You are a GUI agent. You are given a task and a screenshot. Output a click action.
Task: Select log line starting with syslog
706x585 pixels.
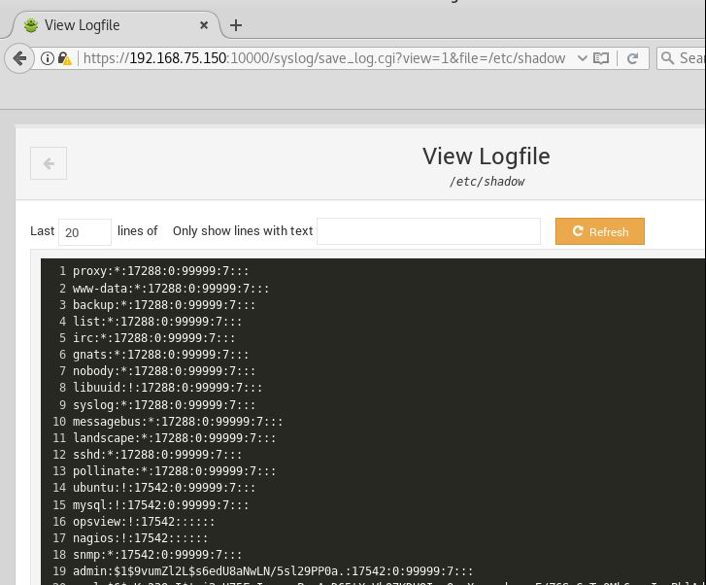pyautogui.click(x=164, y=405)
